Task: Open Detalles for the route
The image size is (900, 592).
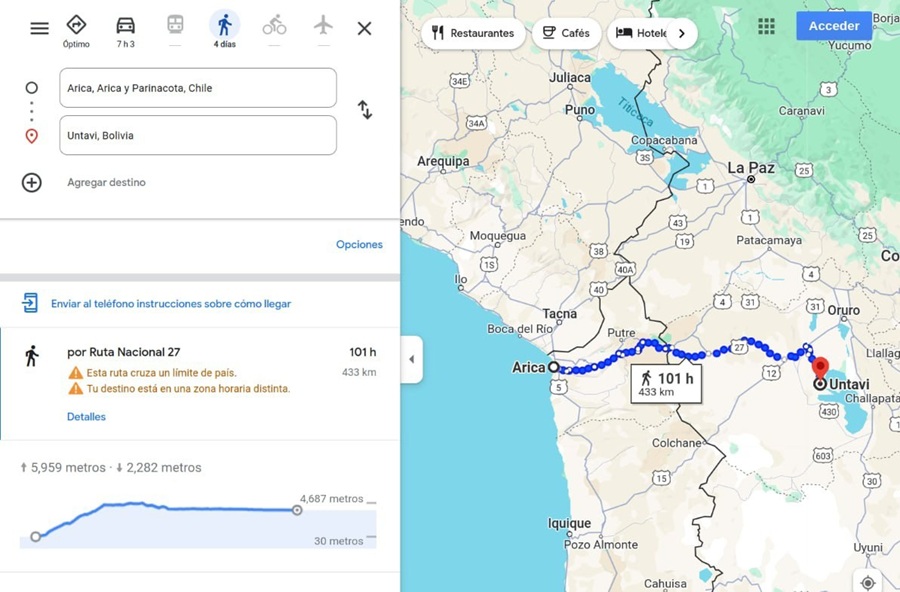Action: coord(86,416)
